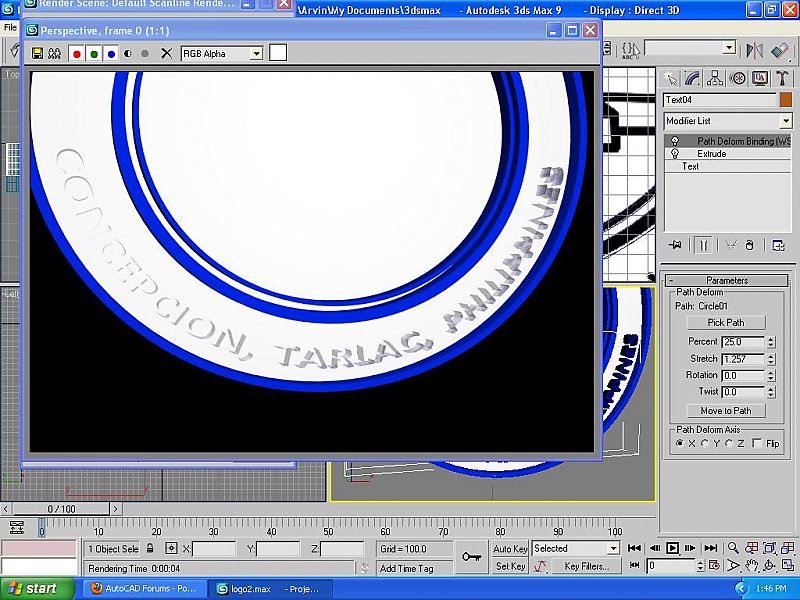800x600 pixels.
Task: Select the Z path deform axis
Action: 730,443
